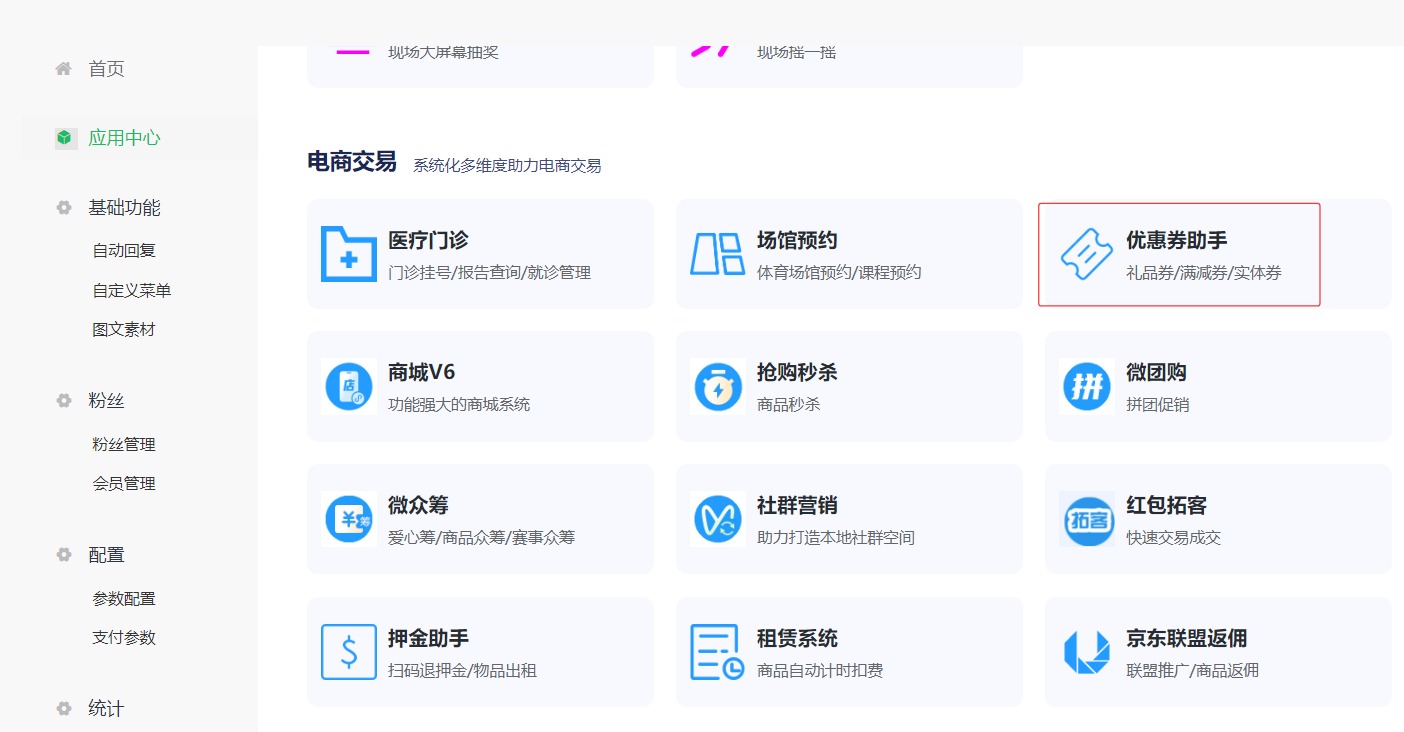Click the green cube icon beside 应用中心
1404x732 pixels.
(65, 138)
